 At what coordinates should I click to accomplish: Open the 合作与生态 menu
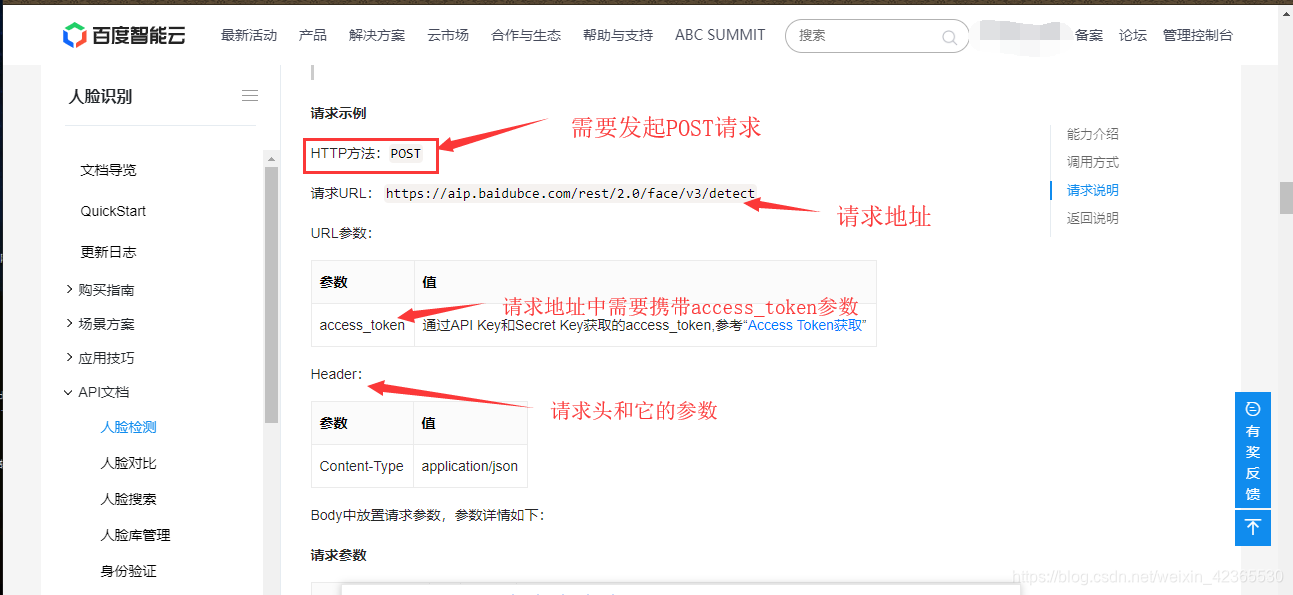coord(526,35)
